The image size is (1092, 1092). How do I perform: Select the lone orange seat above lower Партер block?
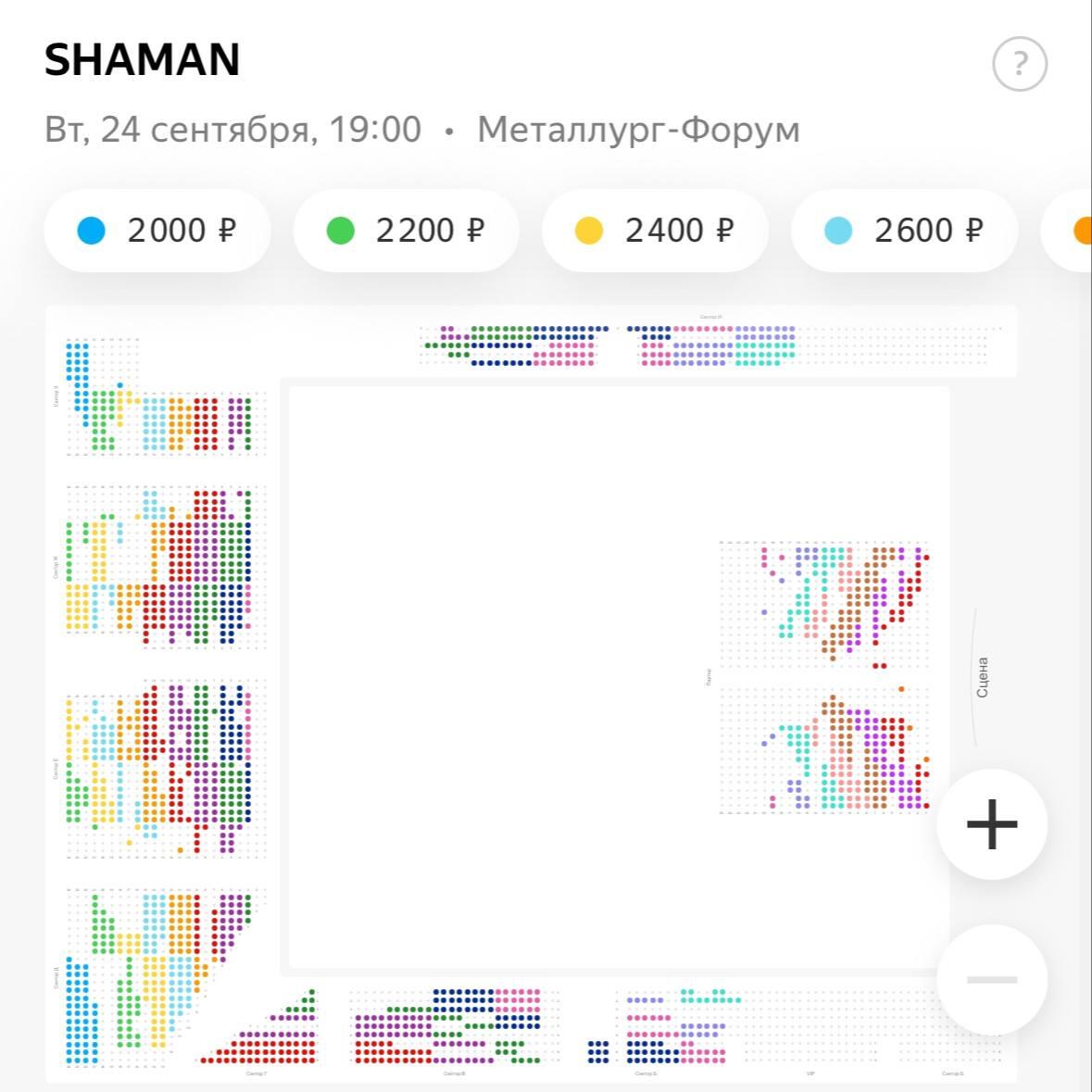(x=901, y=689)
